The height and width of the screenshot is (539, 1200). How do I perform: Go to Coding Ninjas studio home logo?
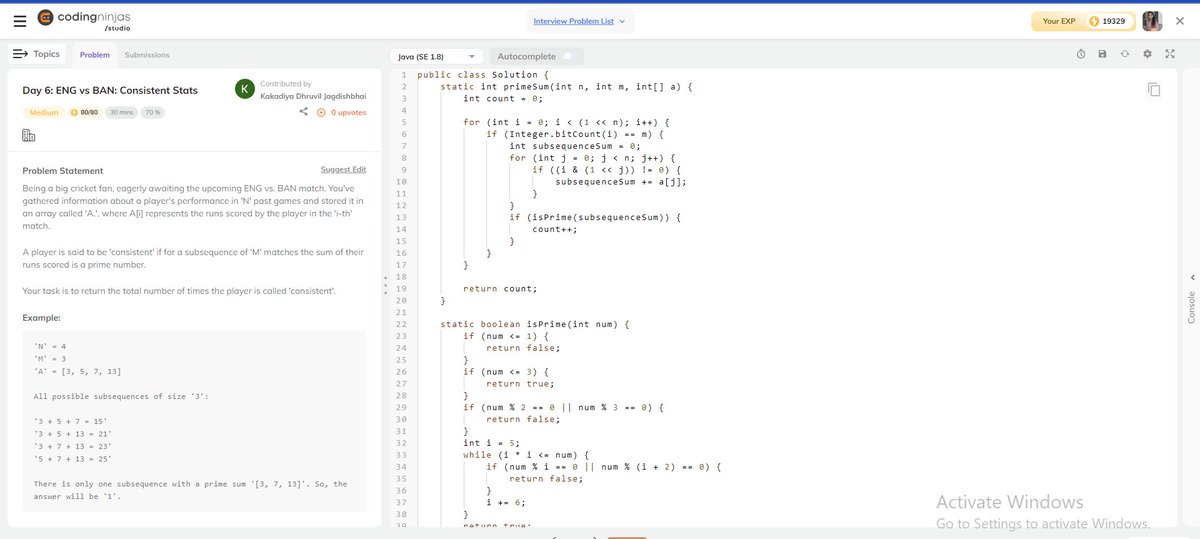pos(84,20)
